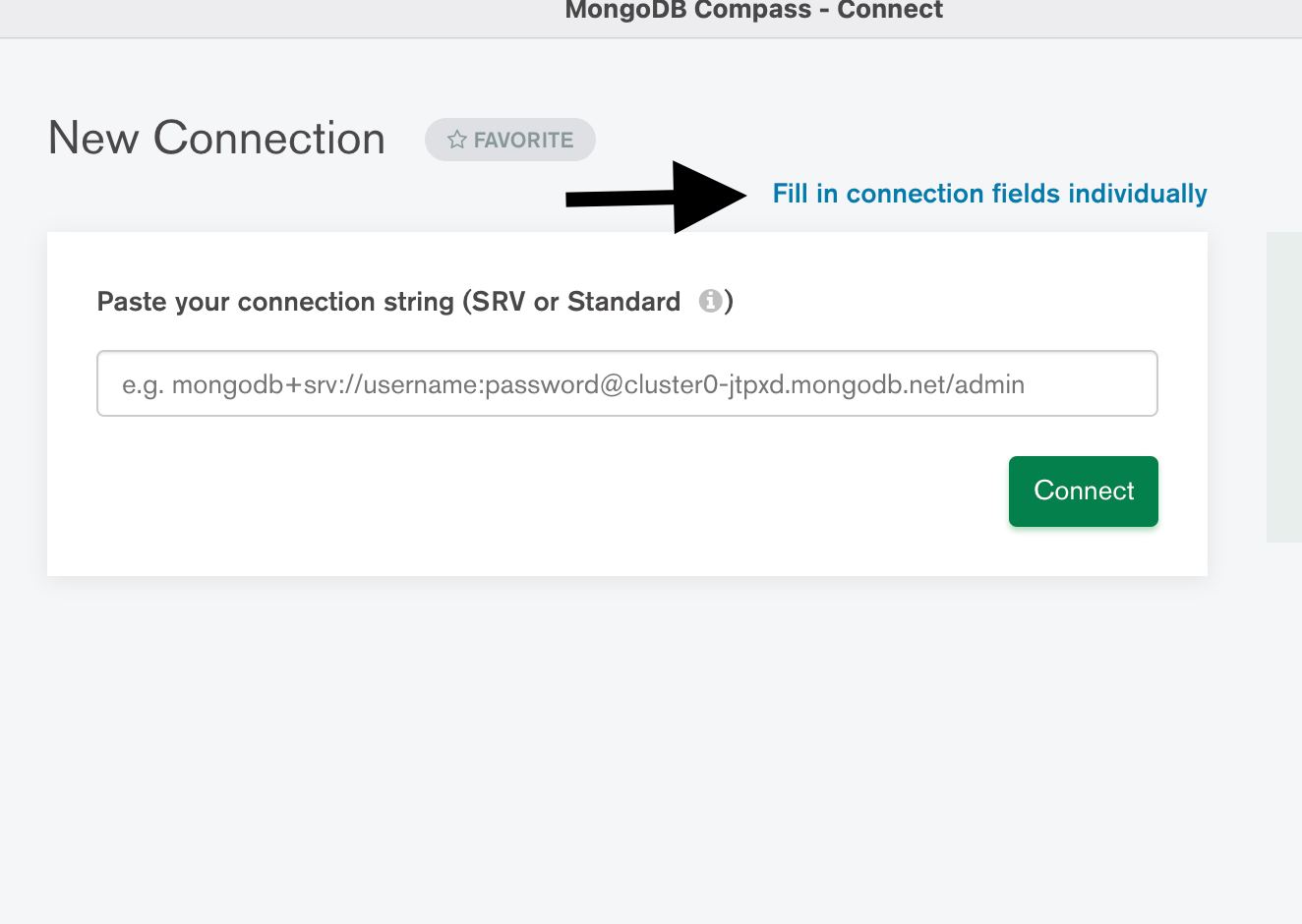The image size is (1302, 924).
Task: Focus the connection string input field
Action: click(x=626, y=383)
